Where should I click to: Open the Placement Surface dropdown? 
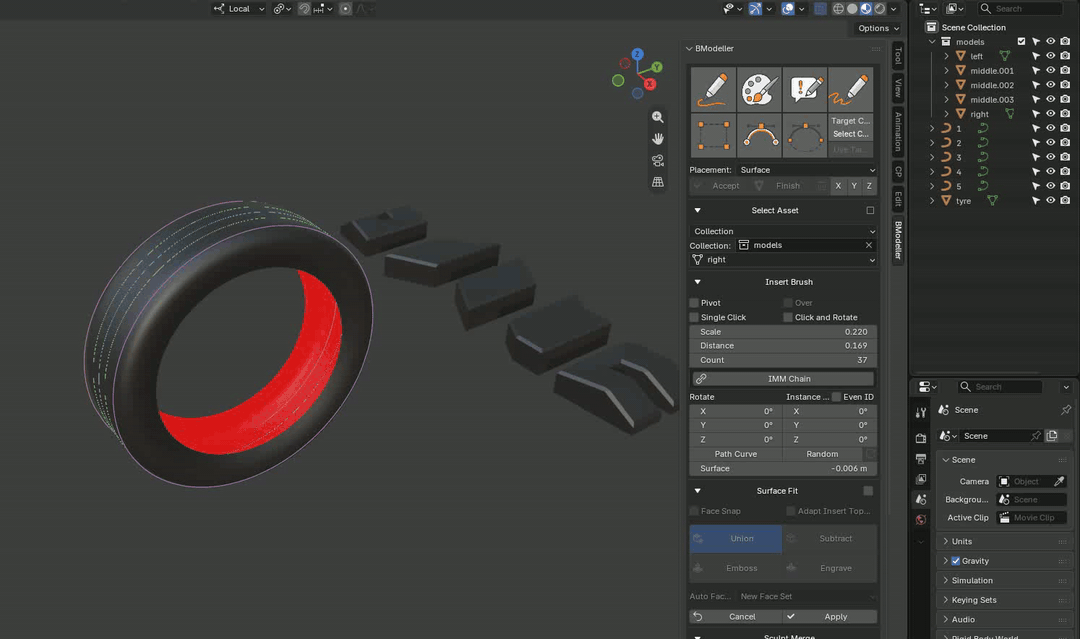click(807, 170)
